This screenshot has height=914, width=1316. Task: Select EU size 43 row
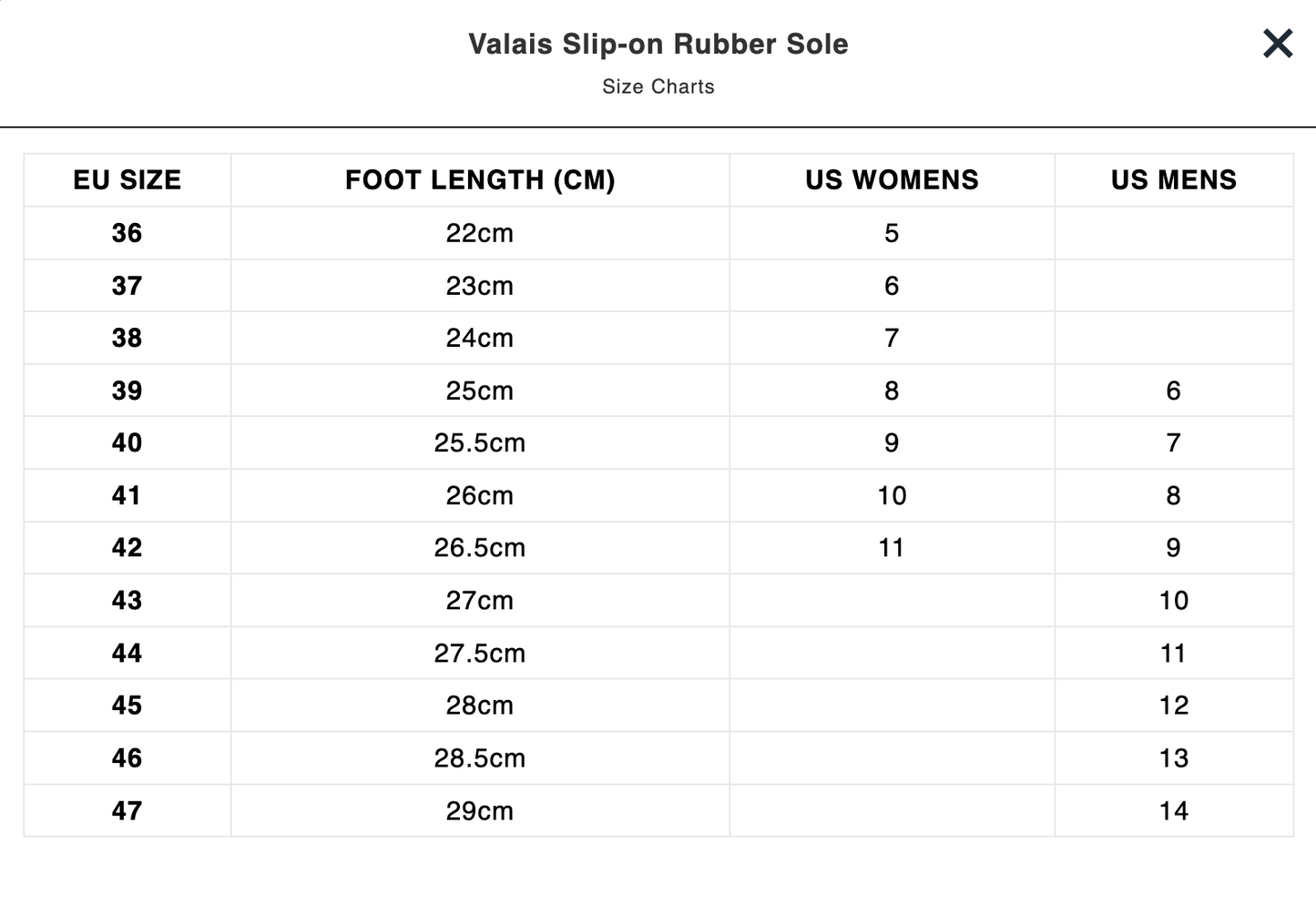[x=127, y=601]
